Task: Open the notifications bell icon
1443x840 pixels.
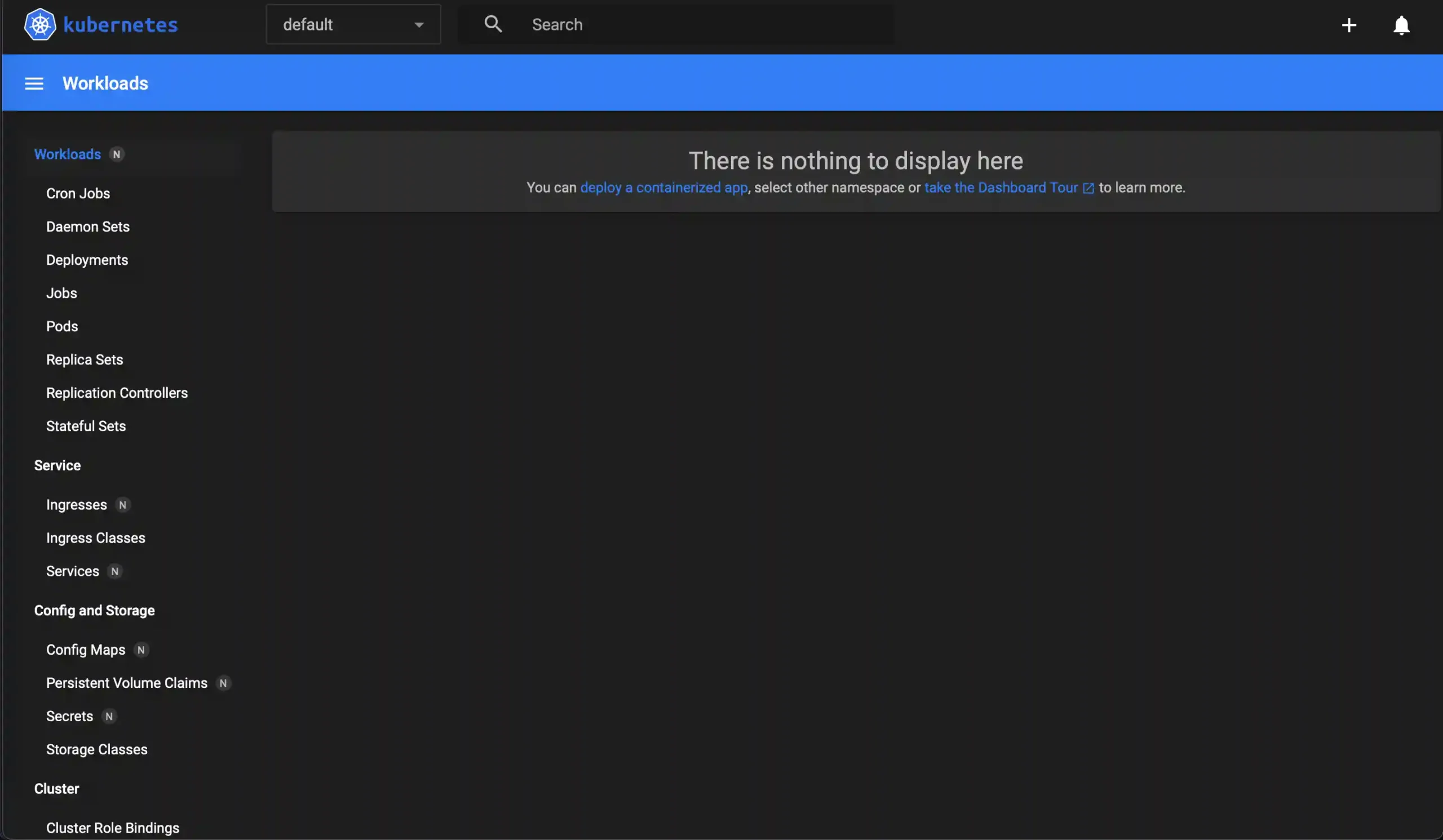Action: (x=1401, y=25)
